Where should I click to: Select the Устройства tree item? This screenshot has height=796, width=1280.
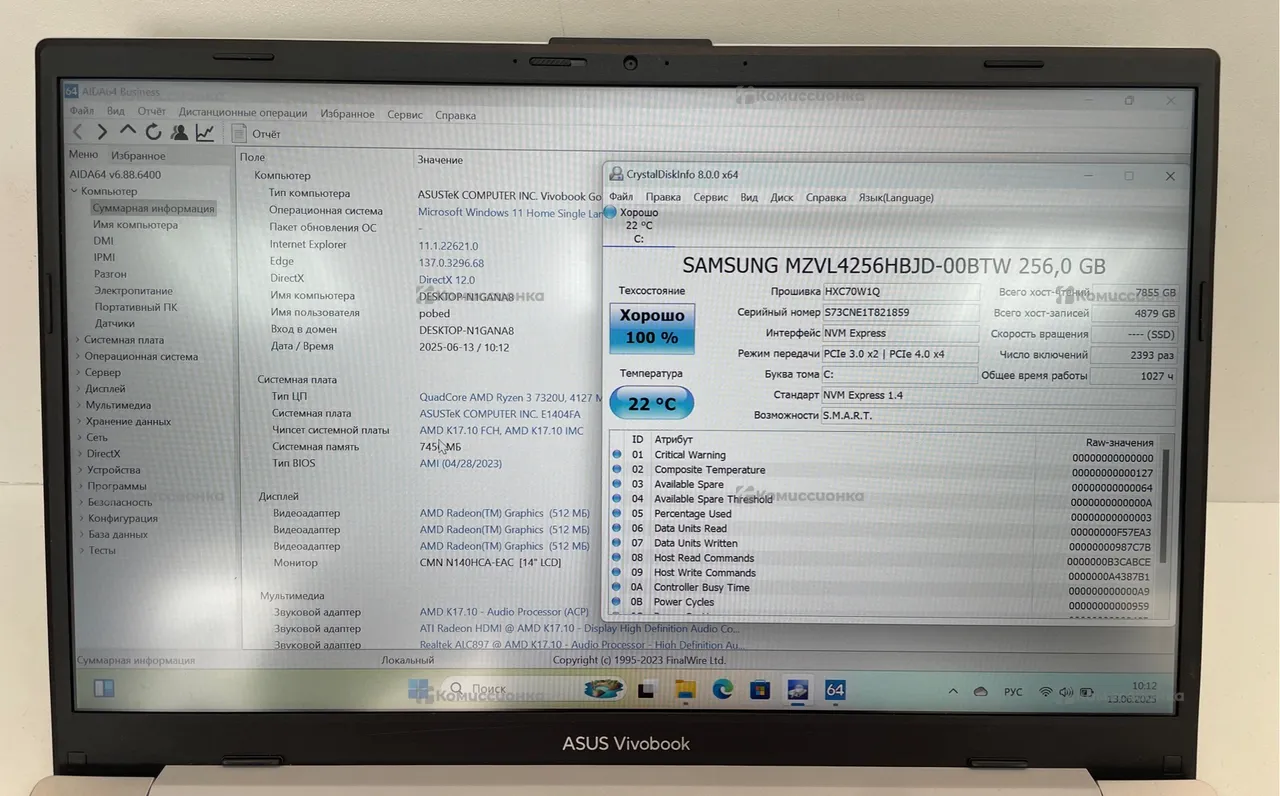tap(114, 470)
